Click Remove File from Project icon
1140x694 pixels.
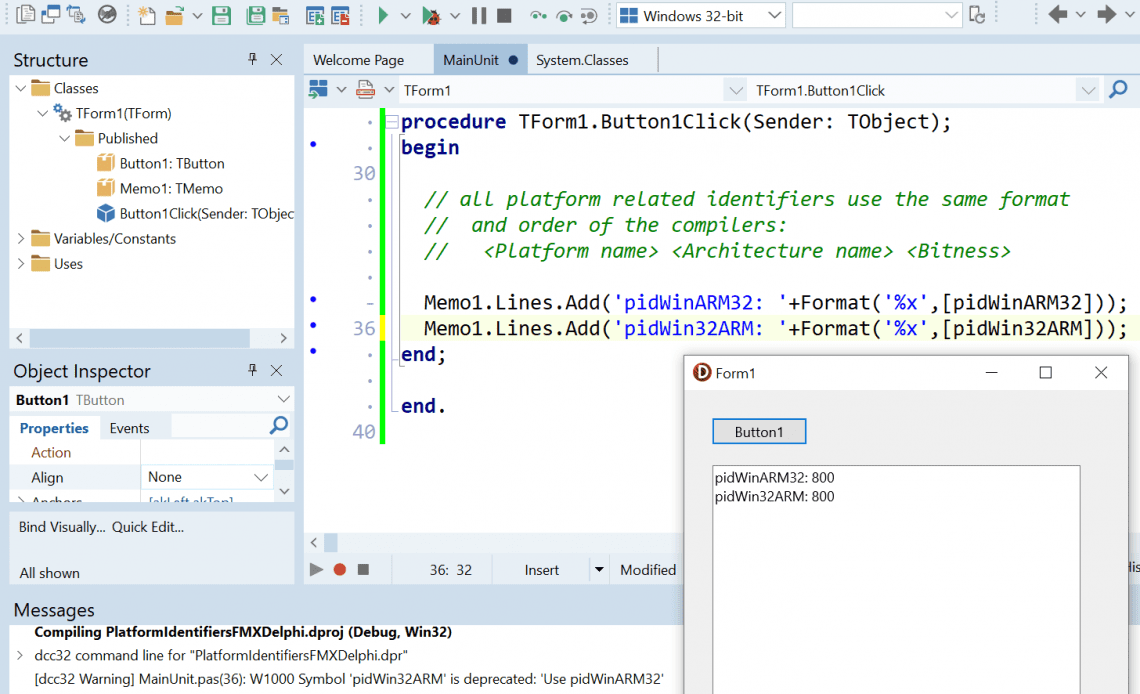[x=340, y=16]
